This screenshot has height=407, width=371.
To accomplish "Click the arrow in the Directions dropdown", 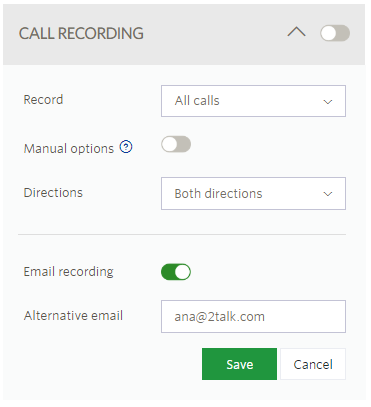I will (x=328, y=194).
